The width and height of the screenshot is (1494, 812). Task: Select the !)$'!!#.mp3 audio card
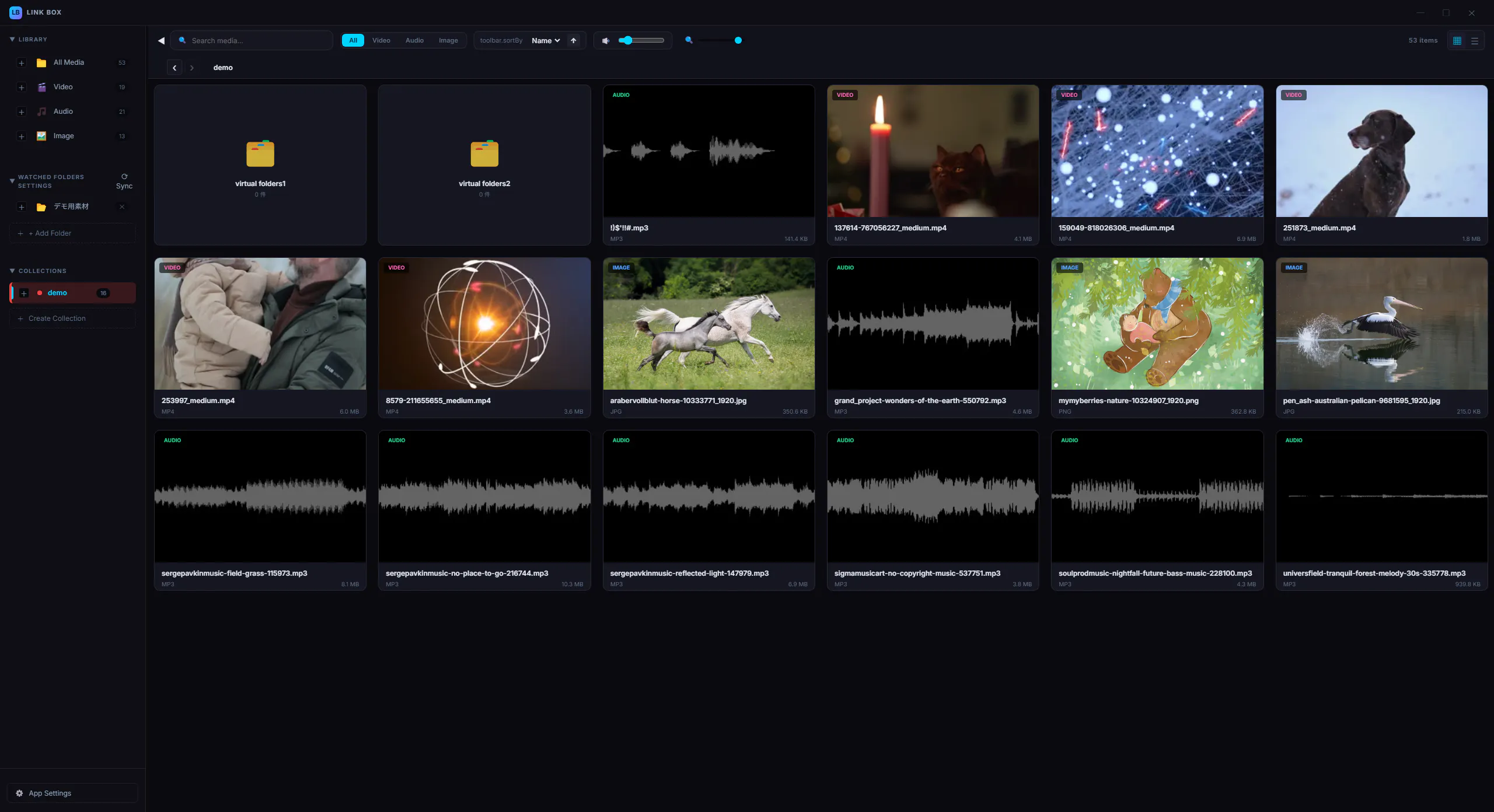point(708,165)
